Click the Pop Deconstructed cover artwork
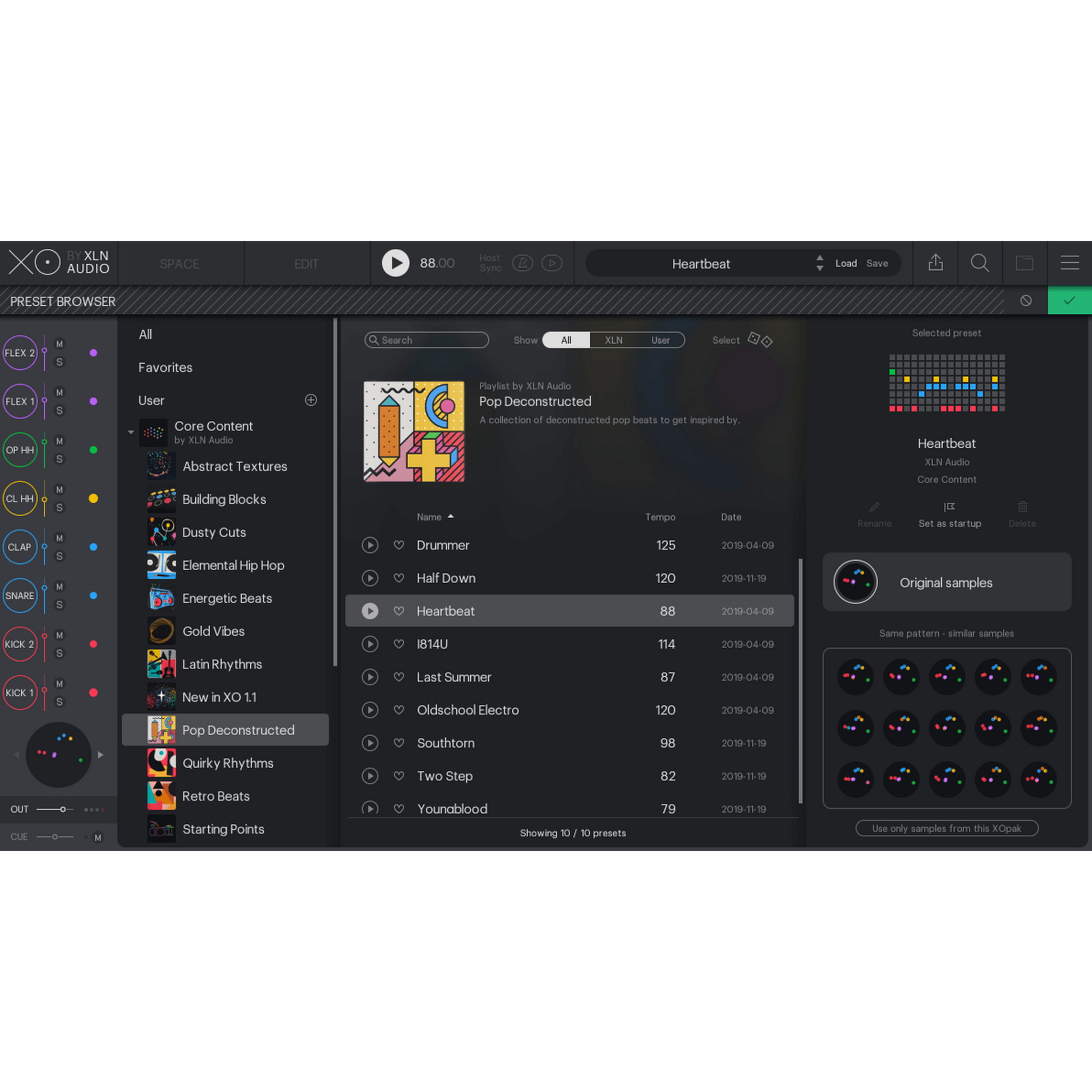The height and width of the screenshot is (1092, 1092). coord(414,432)
